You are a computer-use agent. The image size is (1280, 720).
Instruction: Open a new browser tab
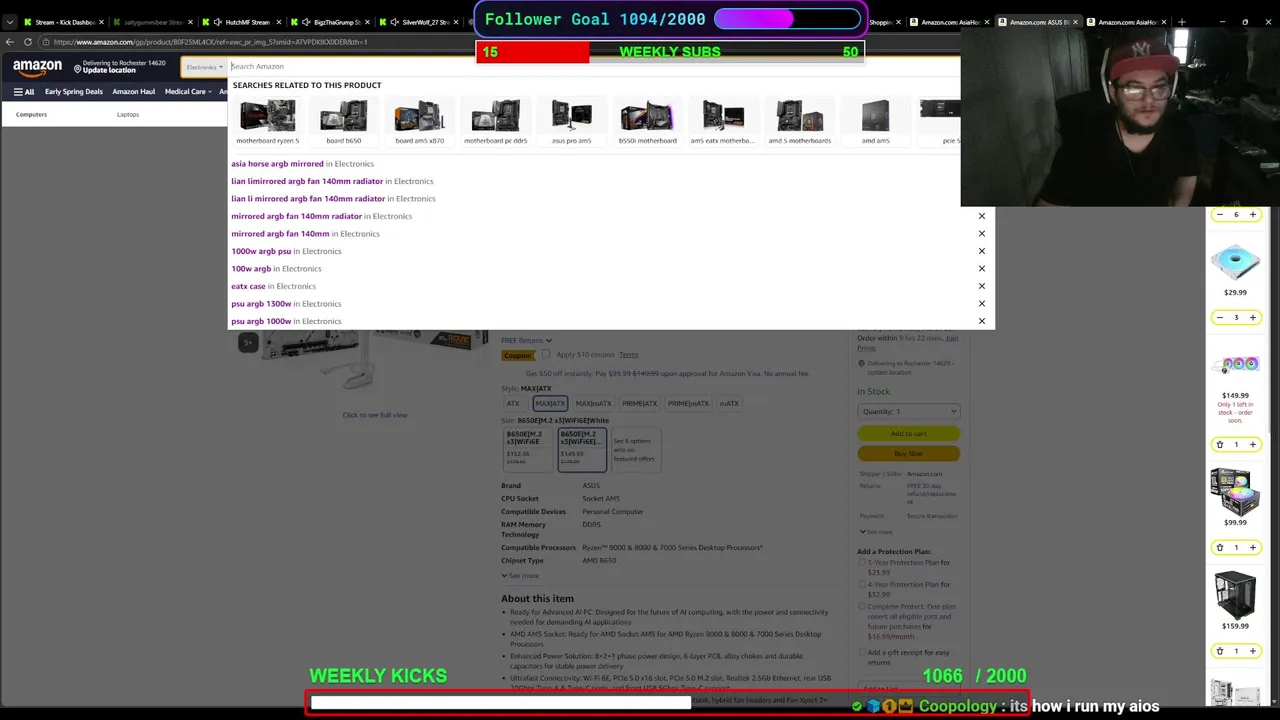1181,22
